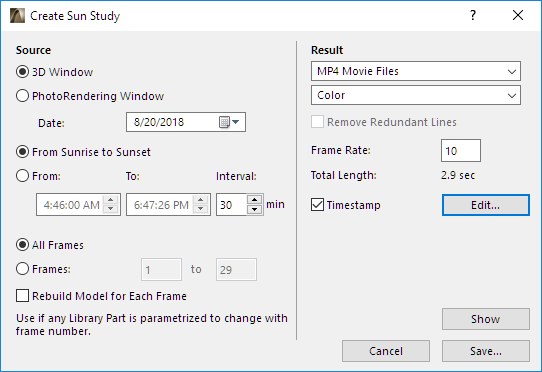Viewport: 542px width, 372px height.
Task: Open the MP4 Movie Files format dropdown
Action: [416, 71]
